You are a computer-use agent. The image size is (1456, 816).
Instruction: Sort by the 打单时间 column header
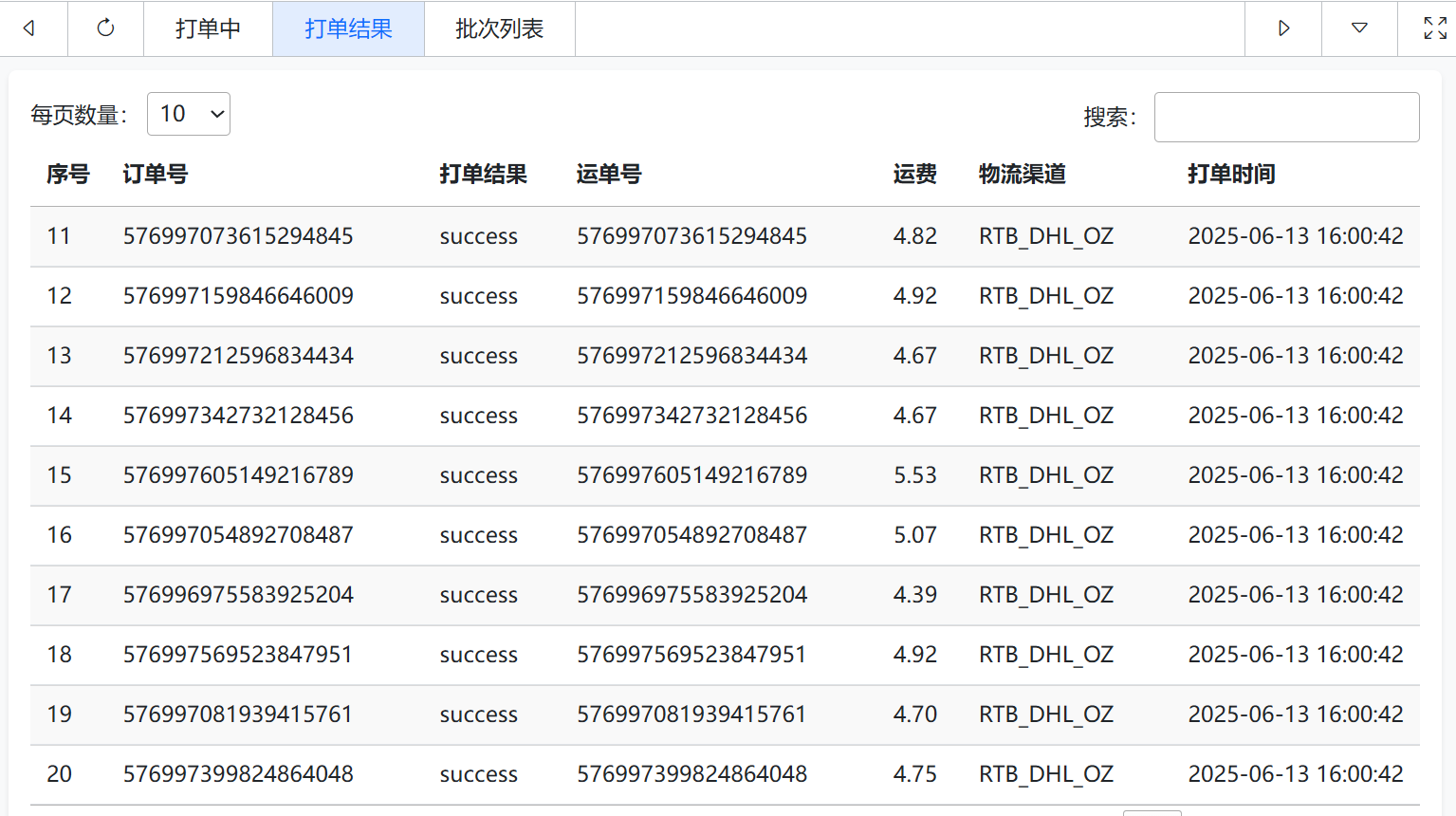point(1231,175)
